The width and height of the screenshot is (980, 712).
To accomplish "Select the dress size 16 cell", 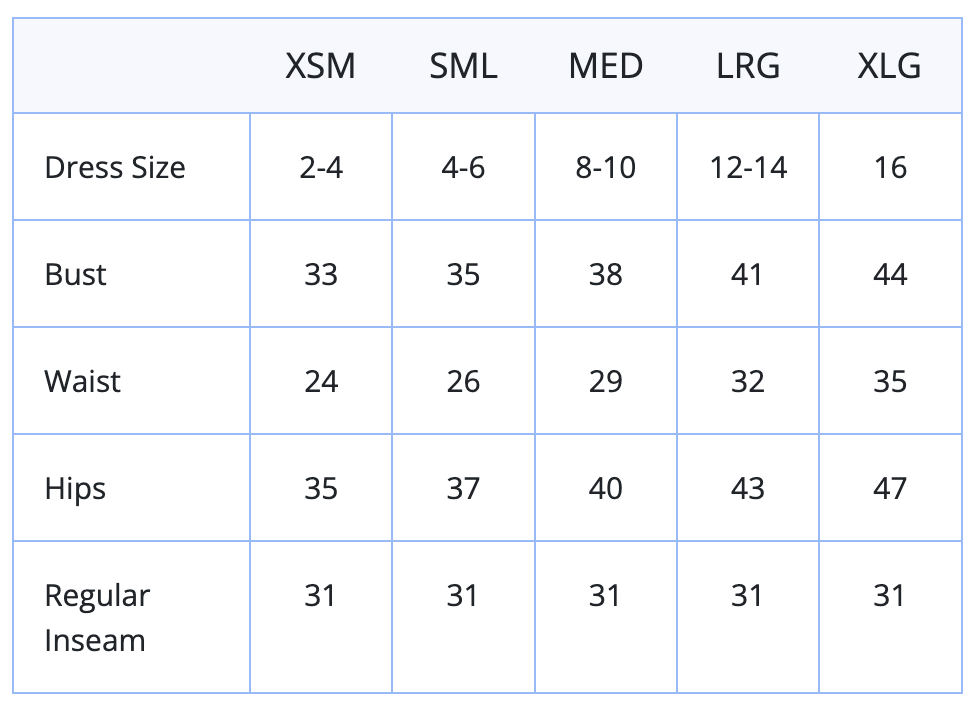I will (890, 168).
